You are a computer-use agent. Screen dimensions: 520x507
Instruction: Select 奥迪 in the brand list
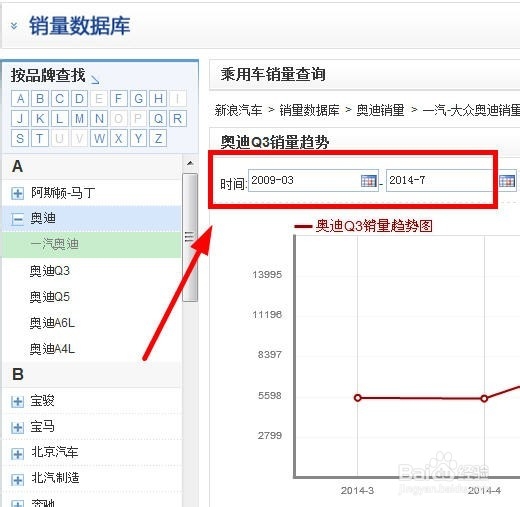(x=43, y=219)
